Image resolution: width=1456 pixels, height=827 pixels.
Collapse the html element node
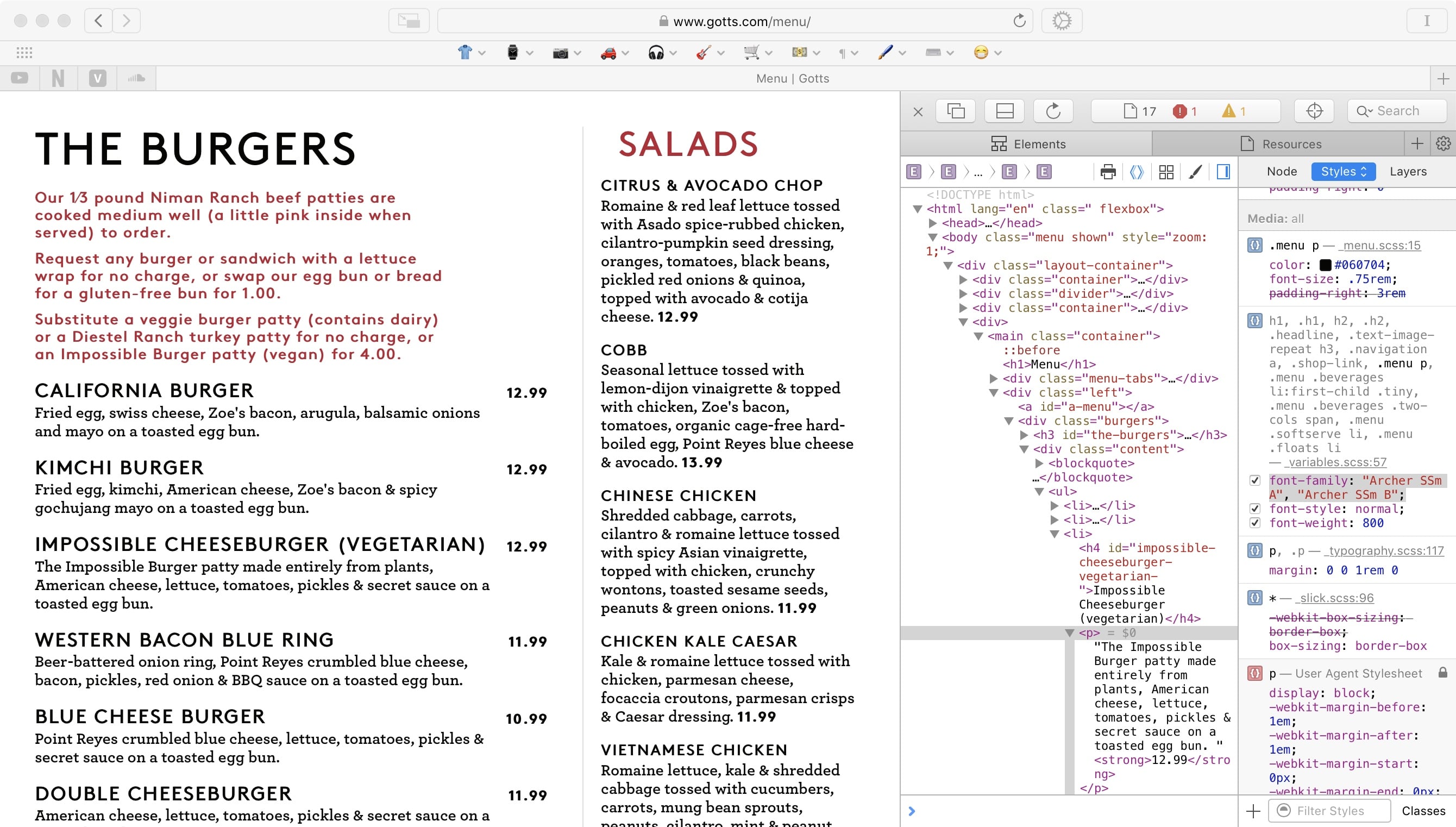(x=917, y=209)
